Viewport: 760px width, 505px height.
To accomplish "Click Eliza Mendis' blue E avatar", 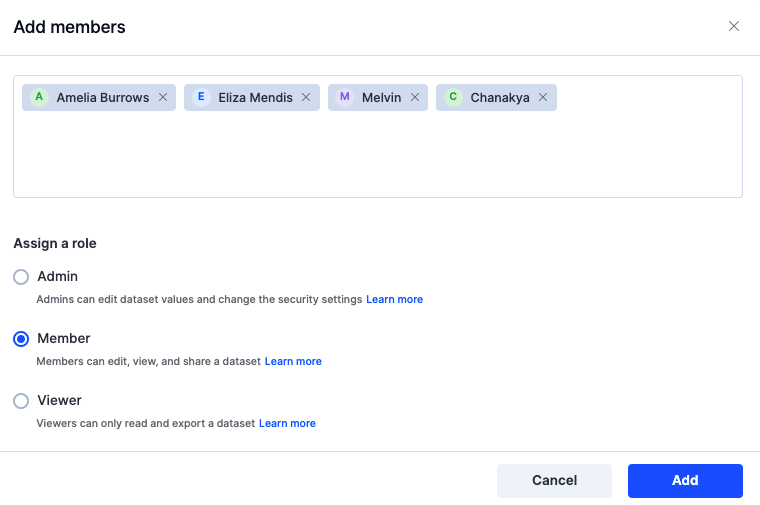I will [x=201, y=97].
